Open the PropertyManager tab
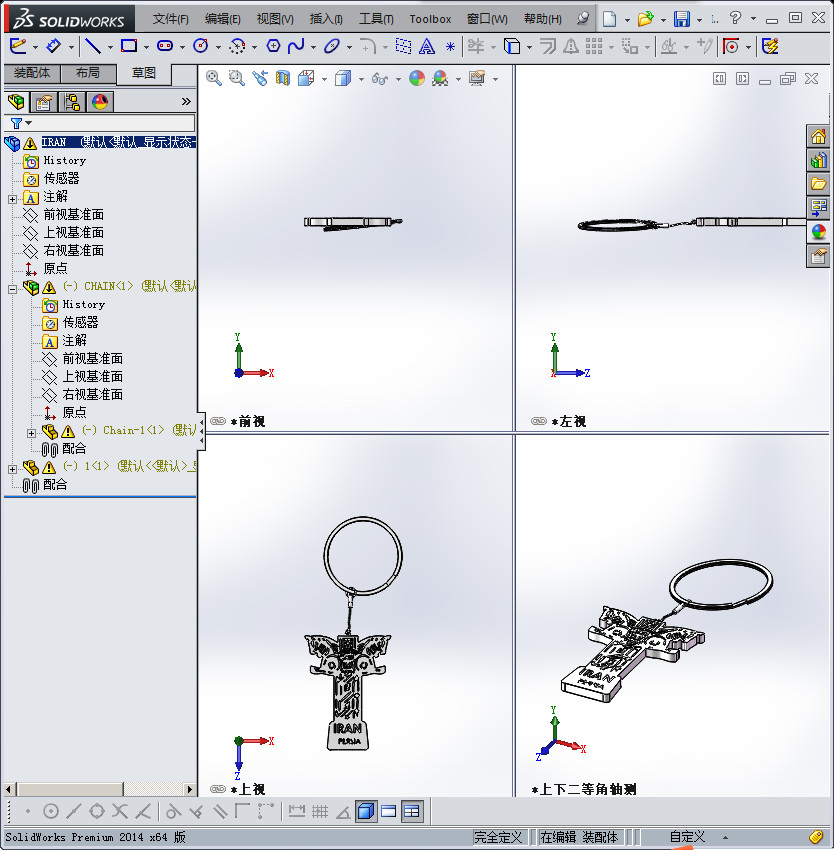Screen dimensions: 834x850 [x=44, y=102]
